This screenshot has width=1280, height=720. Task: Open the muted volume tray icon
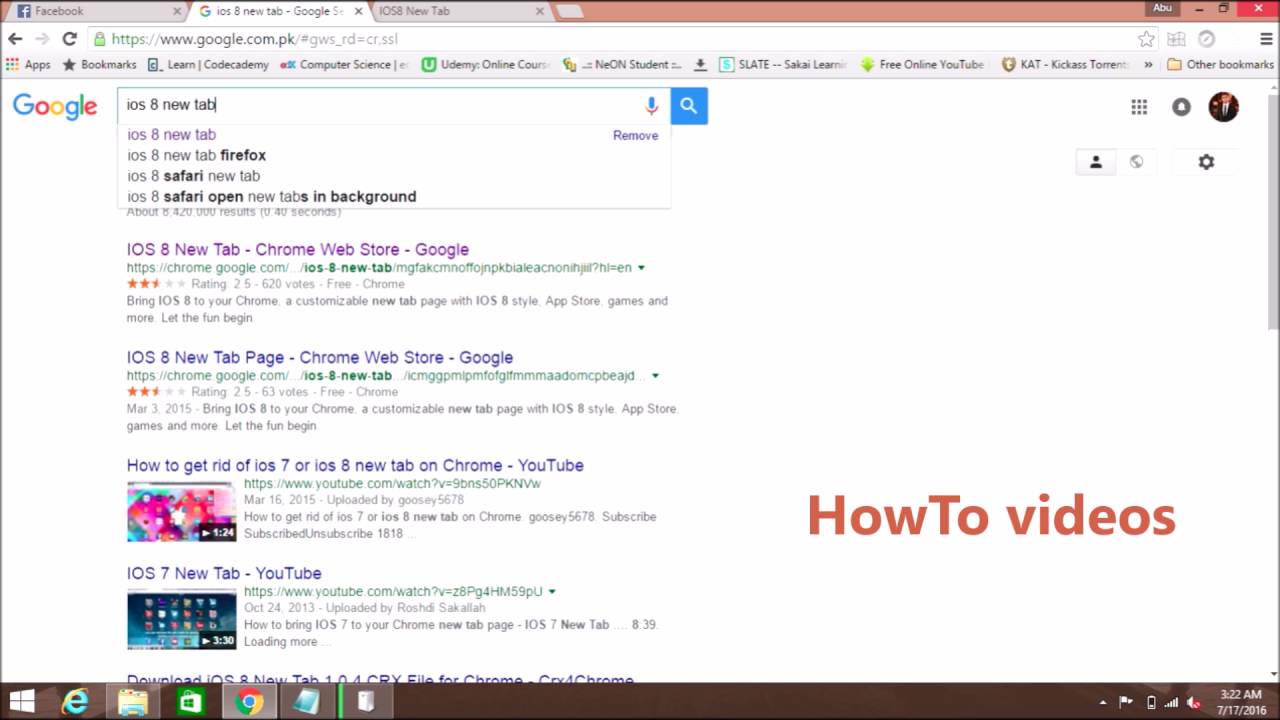click(1194, 702)
